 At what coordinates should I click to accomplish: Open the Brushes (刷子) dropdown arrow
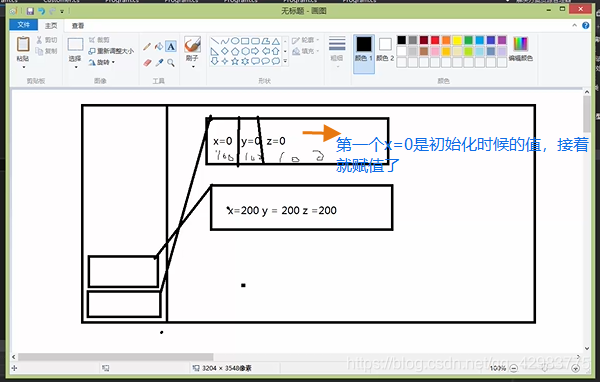pos(192,67)
